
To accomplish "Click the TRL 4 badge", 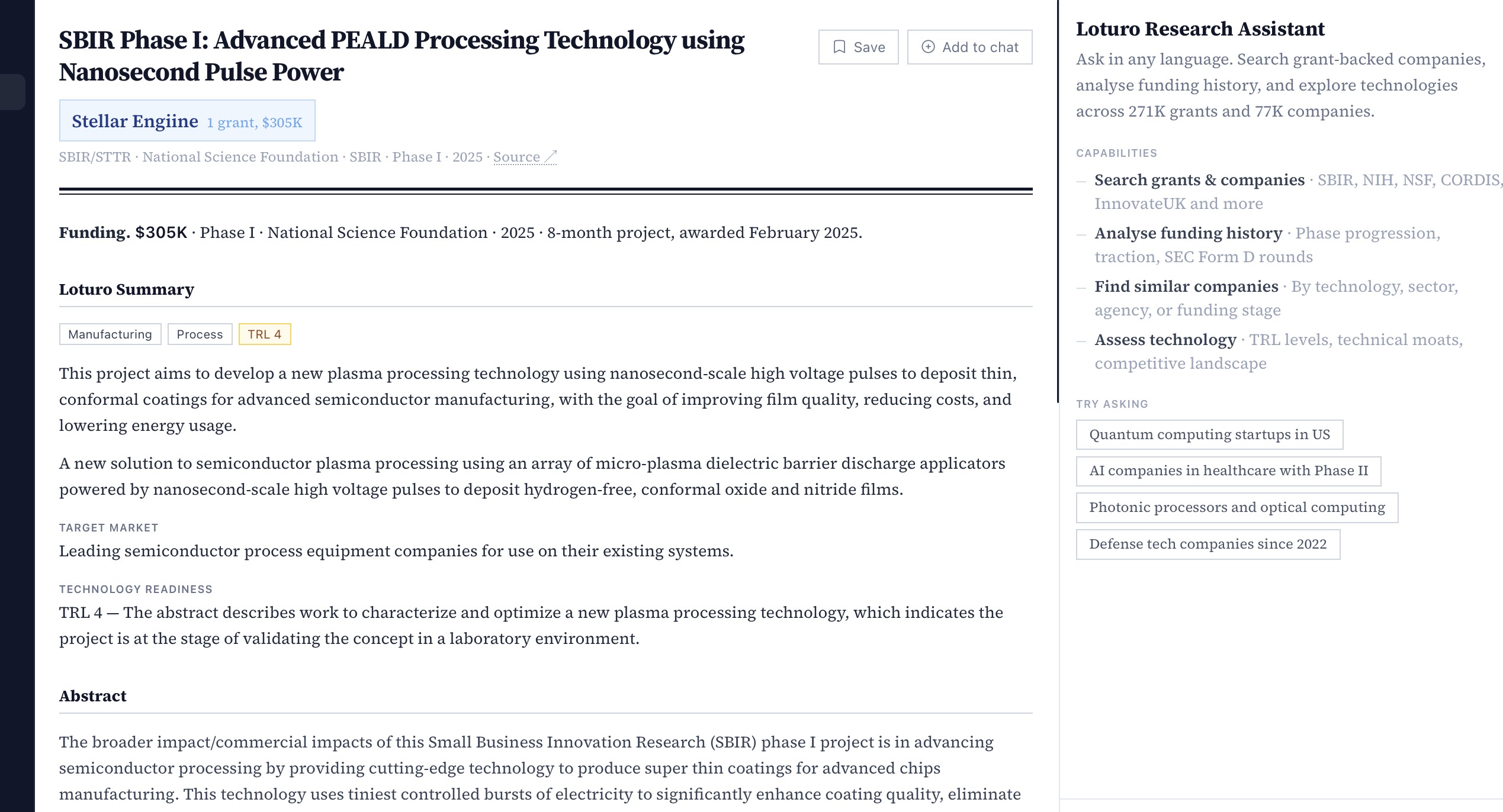I will coord(265,334).
